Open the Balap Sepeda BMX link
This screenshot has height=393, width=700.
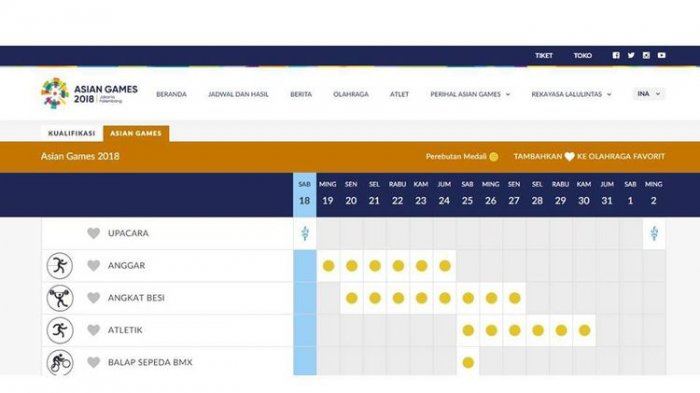click(150, 362)
